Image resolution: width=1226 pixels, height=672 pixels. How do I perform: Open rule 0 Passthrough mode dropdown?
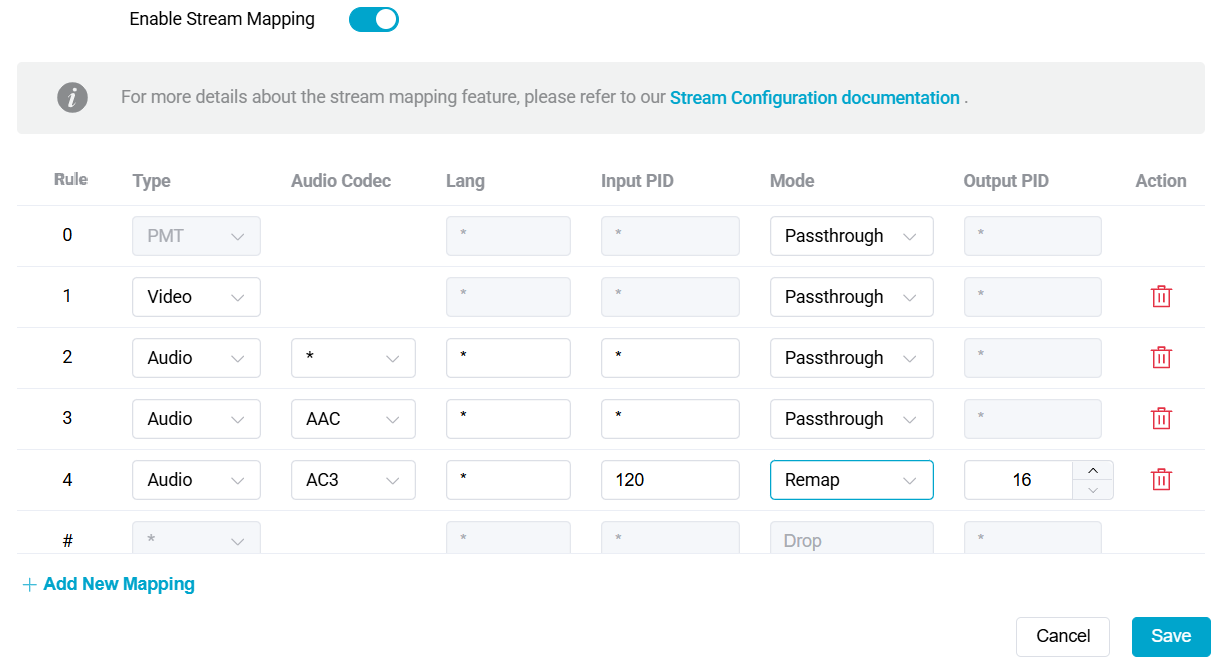(851, 236)
